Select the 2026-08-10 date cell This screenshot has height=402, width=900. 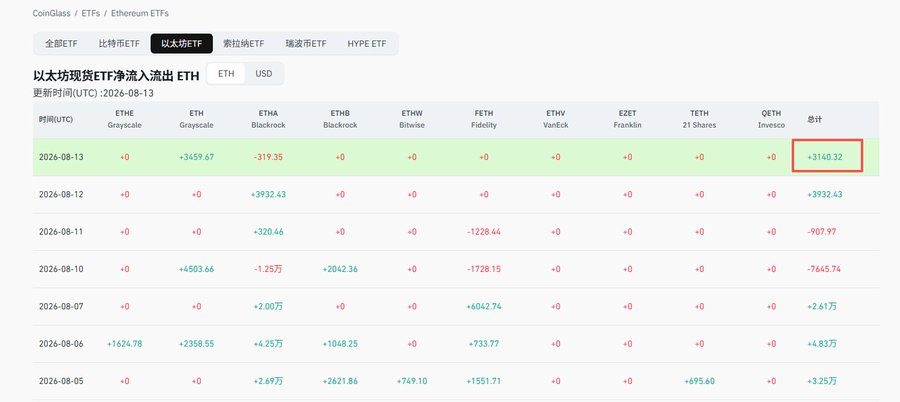[61, 269]
